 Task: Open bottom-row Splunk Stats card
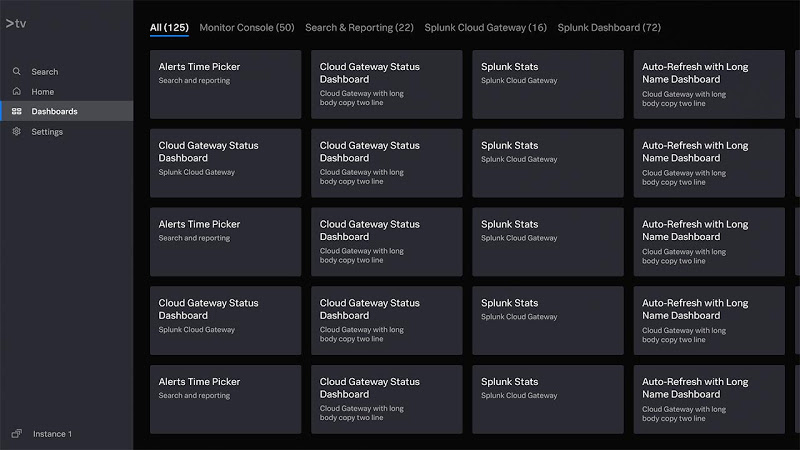click(548, 399)
